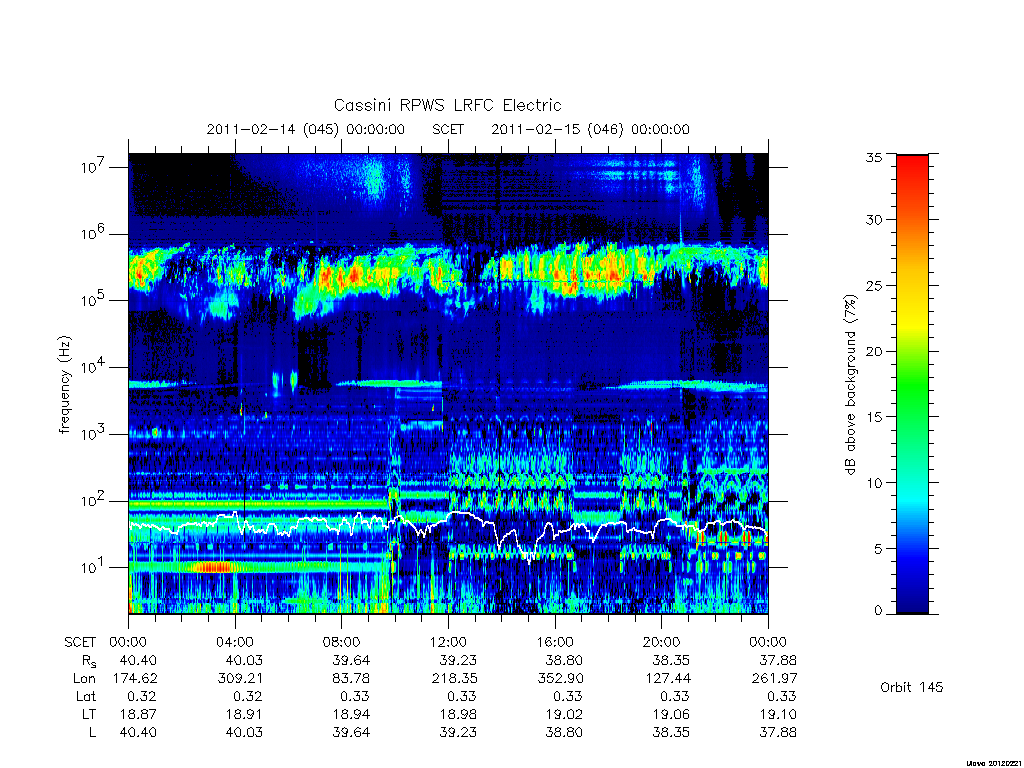Click the "Orbit 145" label
Screen dimensions: 1024x768
tap(912, 687)
